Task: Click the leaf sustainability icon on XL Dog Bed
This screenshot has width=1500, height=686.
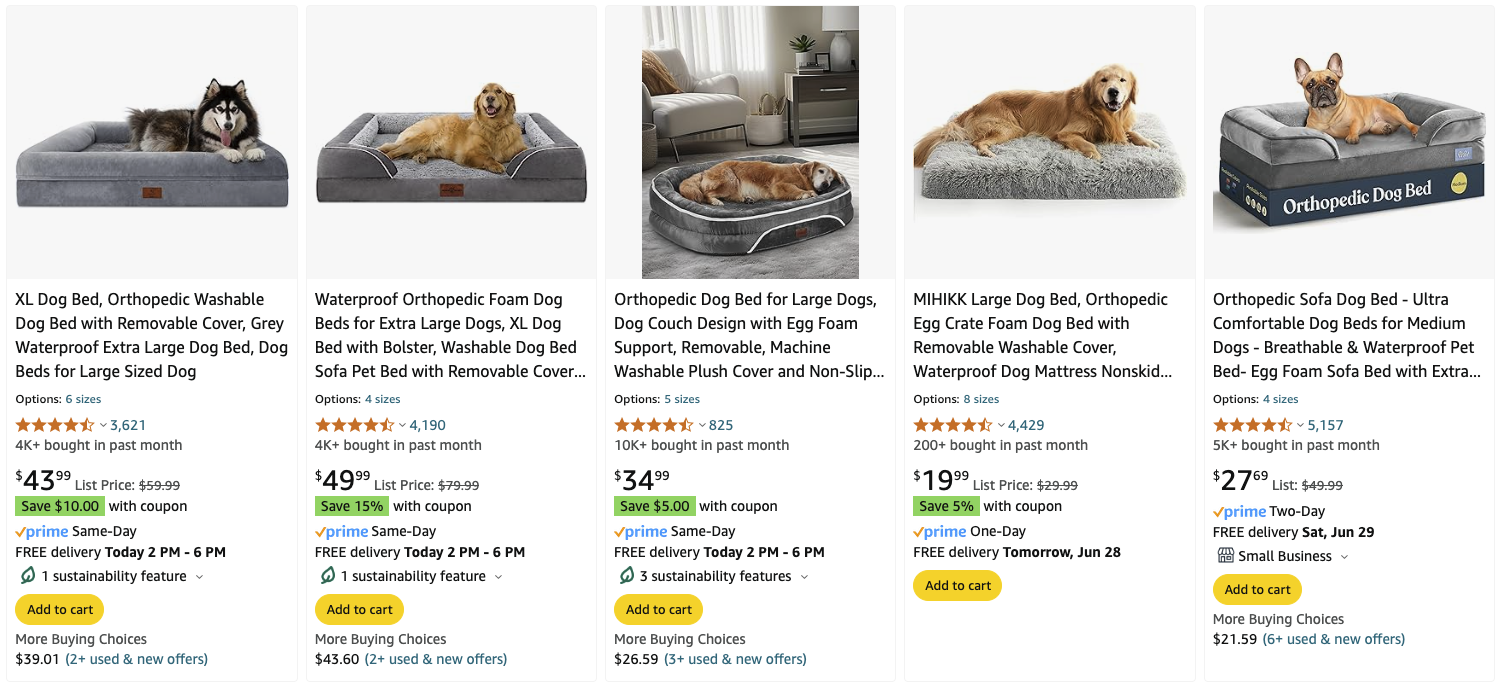Action: point(28,576)
